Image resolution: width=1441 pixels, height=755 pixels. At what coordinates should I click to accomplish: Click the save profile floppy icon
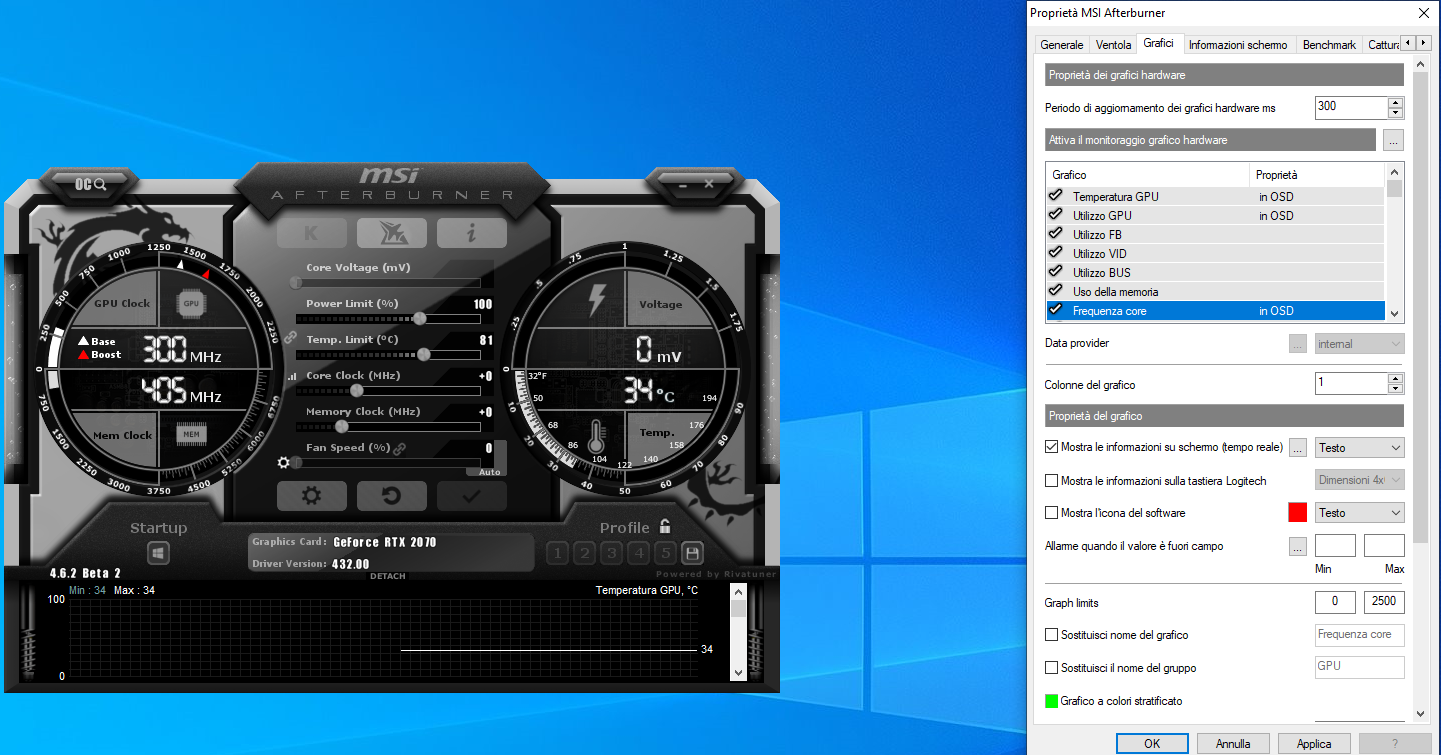pos(692,553)
